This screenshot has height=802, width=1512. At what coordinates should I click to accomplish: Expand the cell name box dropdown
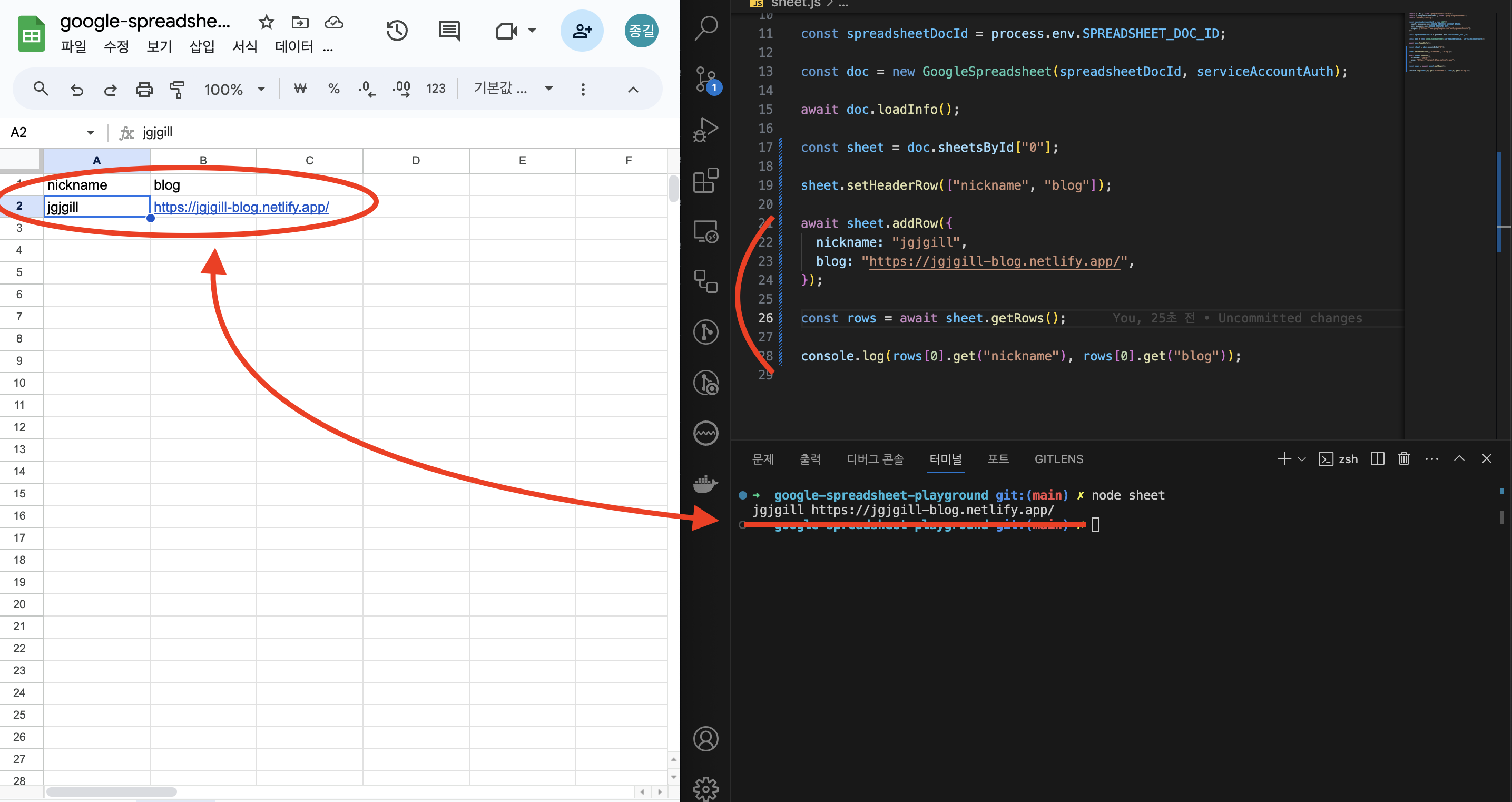[91, 133]
